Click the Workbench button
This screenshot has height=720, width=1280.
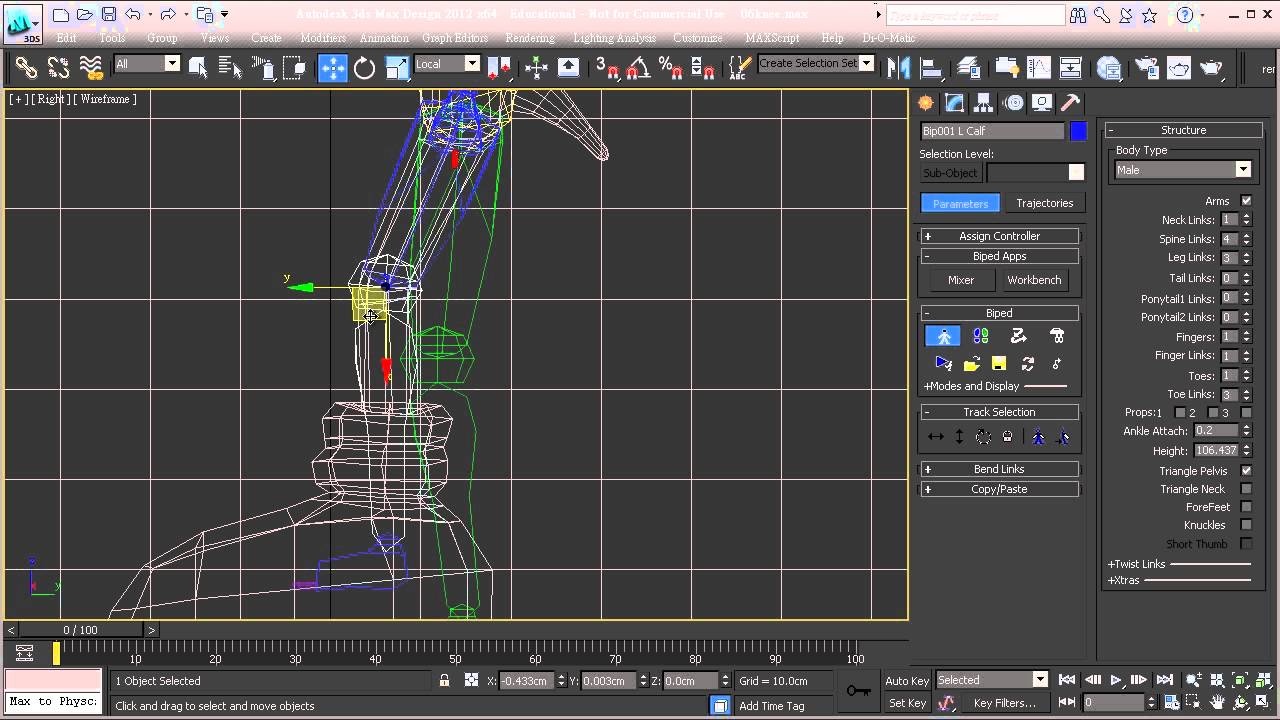(x=1034, y=280)
